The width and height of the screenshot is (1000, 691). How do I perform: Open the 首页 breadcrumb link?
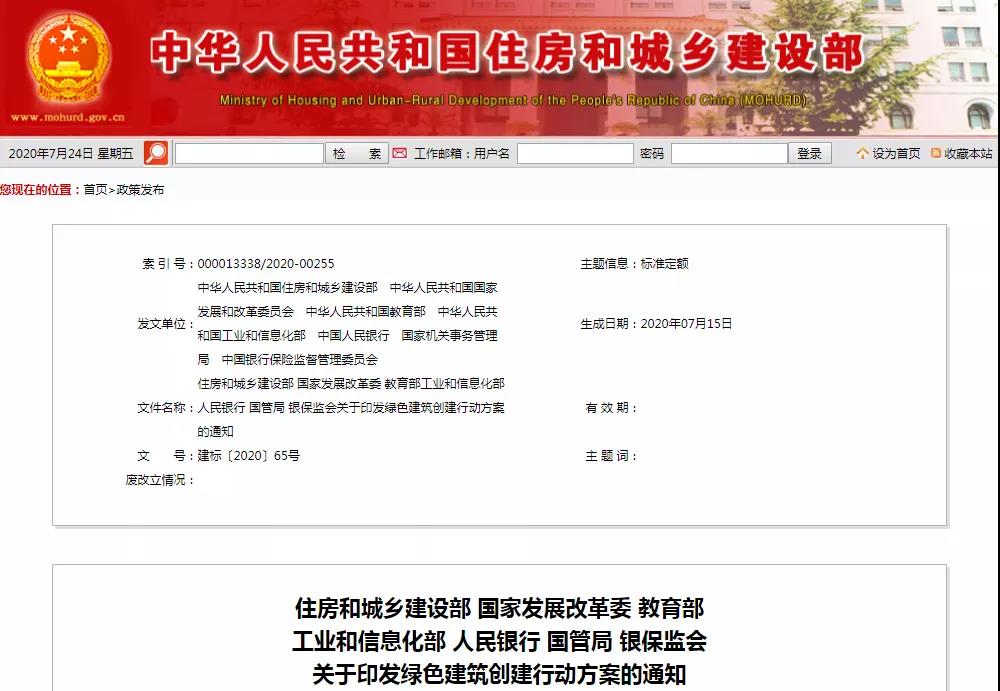coord(96,189)
